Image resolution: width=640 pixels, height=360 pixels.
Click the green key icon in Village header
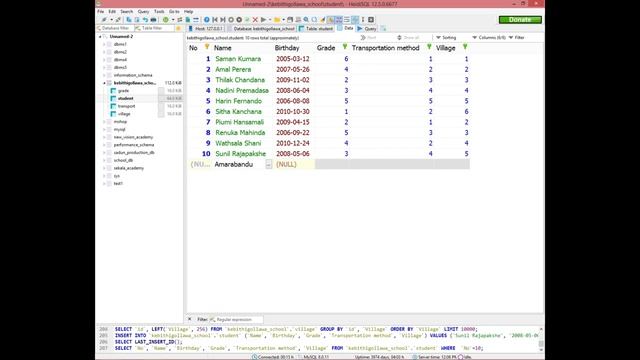click(x=465, y=47)
